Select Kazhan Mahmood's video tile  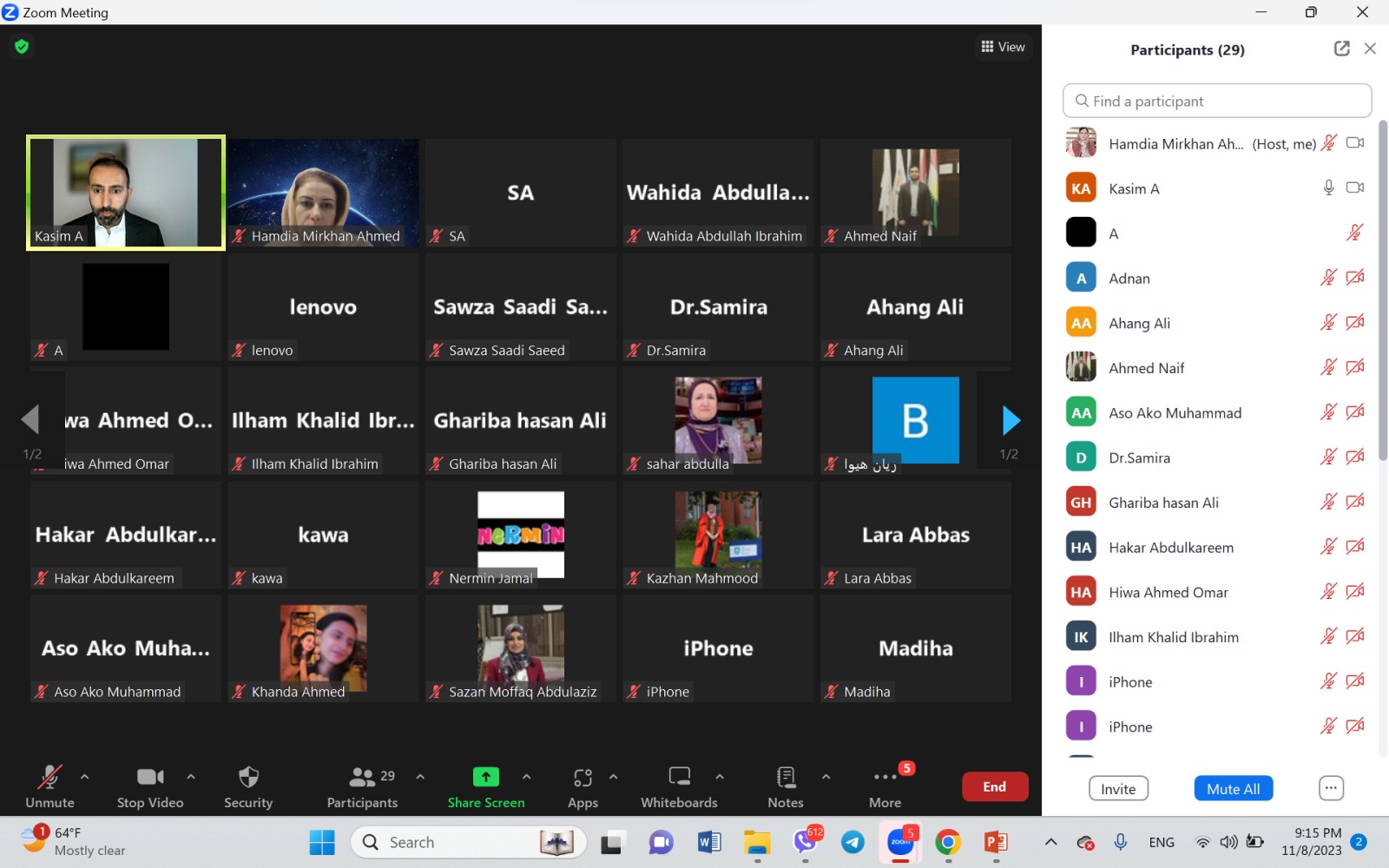(718, 535)
